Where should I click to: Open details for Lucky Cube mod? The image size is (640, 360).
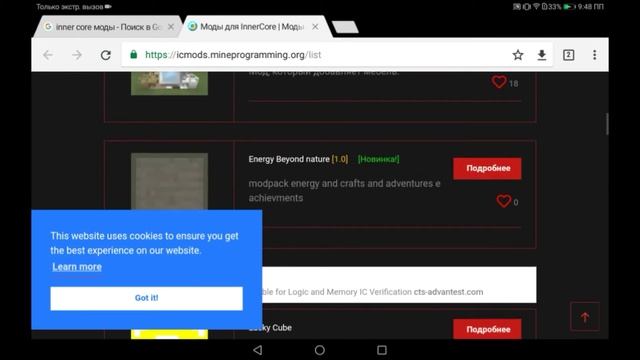point(487,329)
